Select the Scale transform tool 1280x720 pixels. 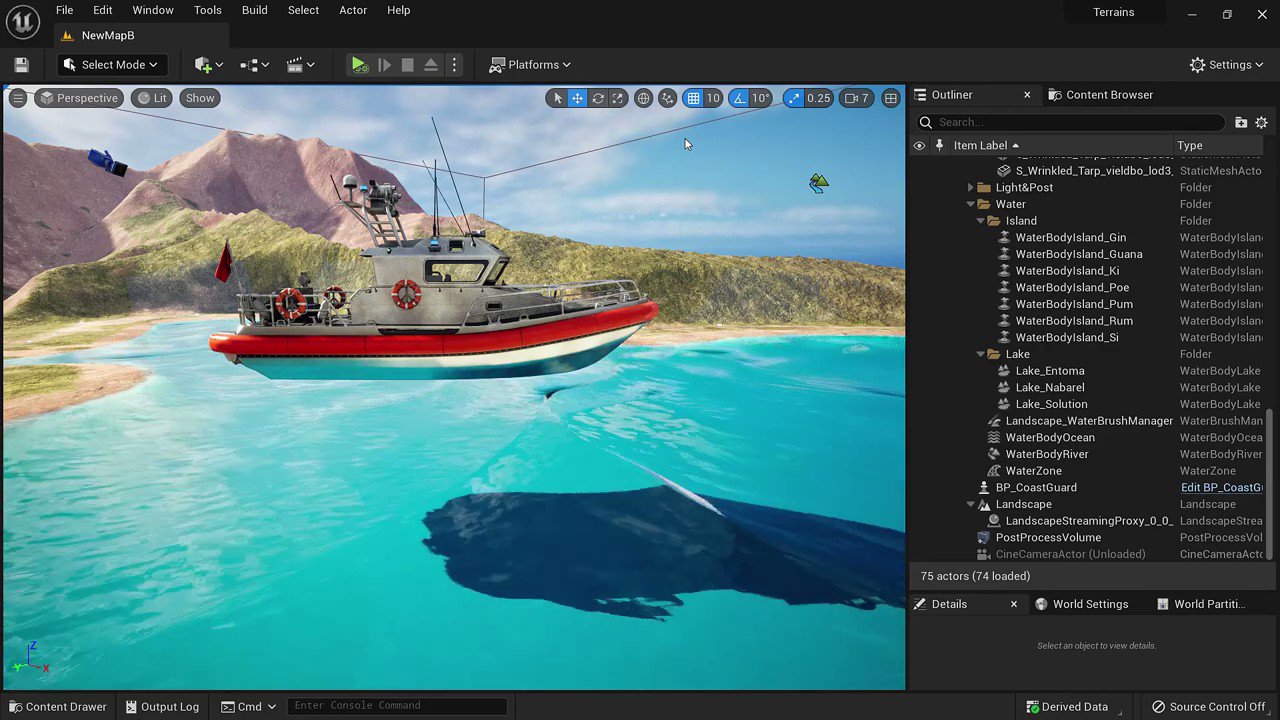coord(618,97)
